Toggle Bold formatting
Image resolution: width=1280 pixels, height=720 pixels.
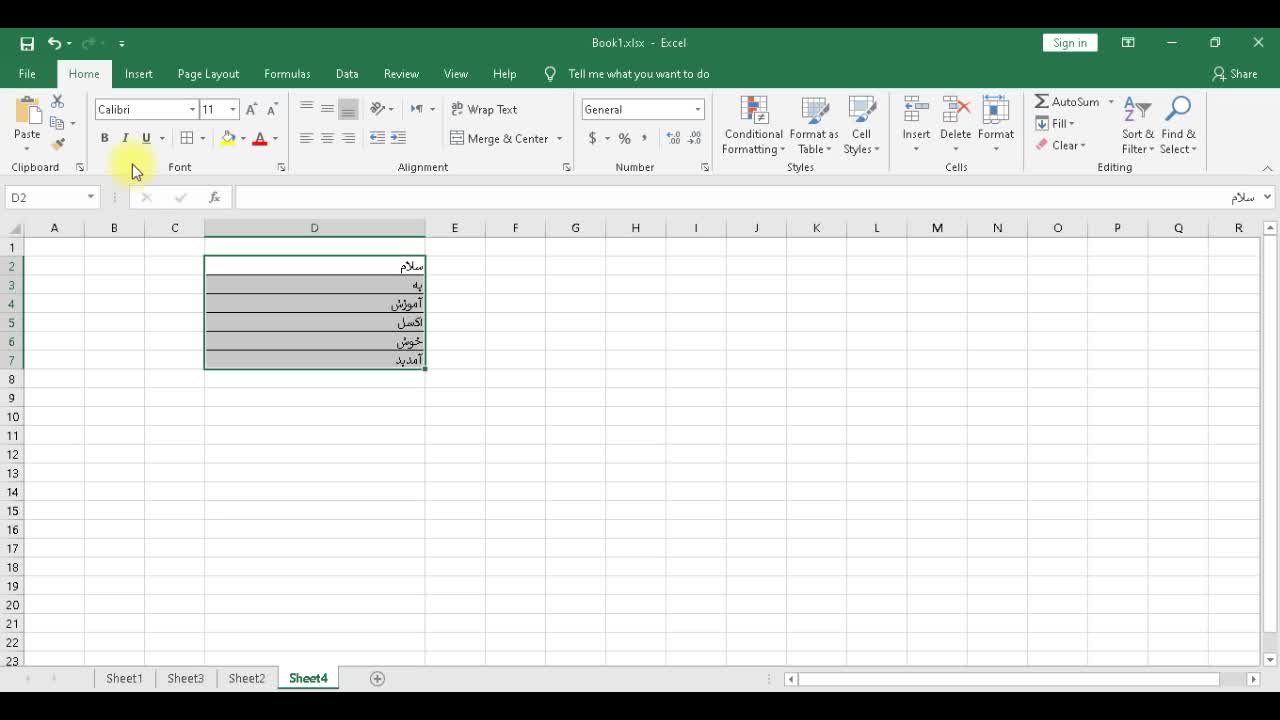click(104, 138)
